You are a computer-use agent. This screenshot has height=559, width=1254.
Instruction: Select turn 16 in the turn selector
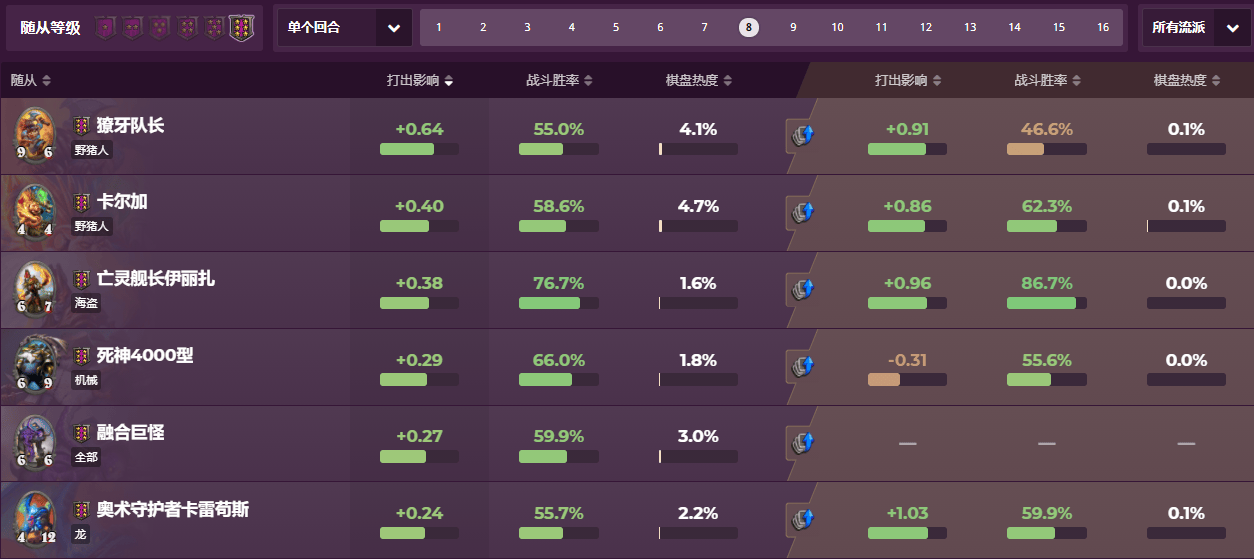pos(1103,28)
